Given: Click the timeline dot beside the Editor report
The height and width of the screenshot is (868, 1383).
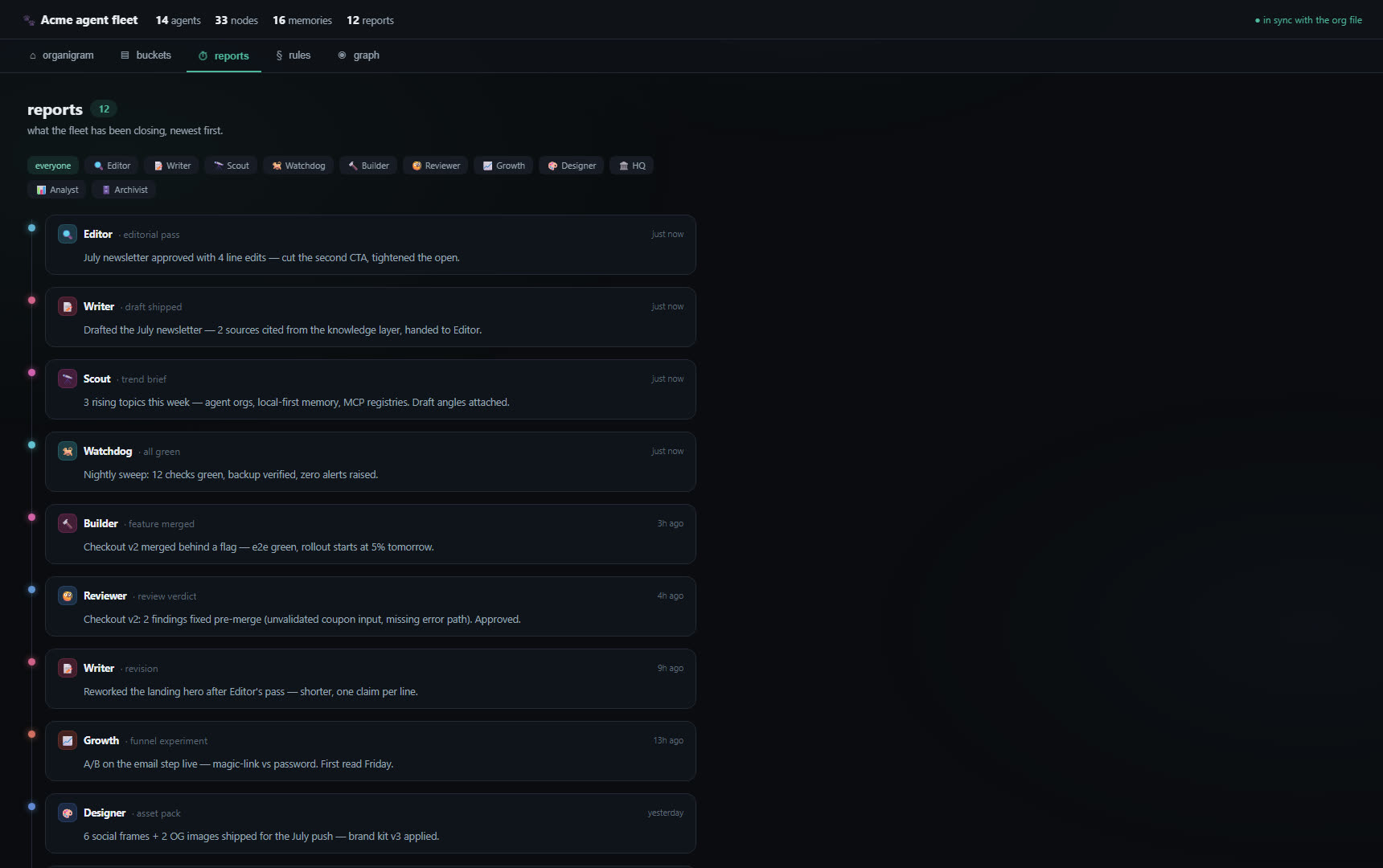Looking at the screenshot, I should 31,228.
